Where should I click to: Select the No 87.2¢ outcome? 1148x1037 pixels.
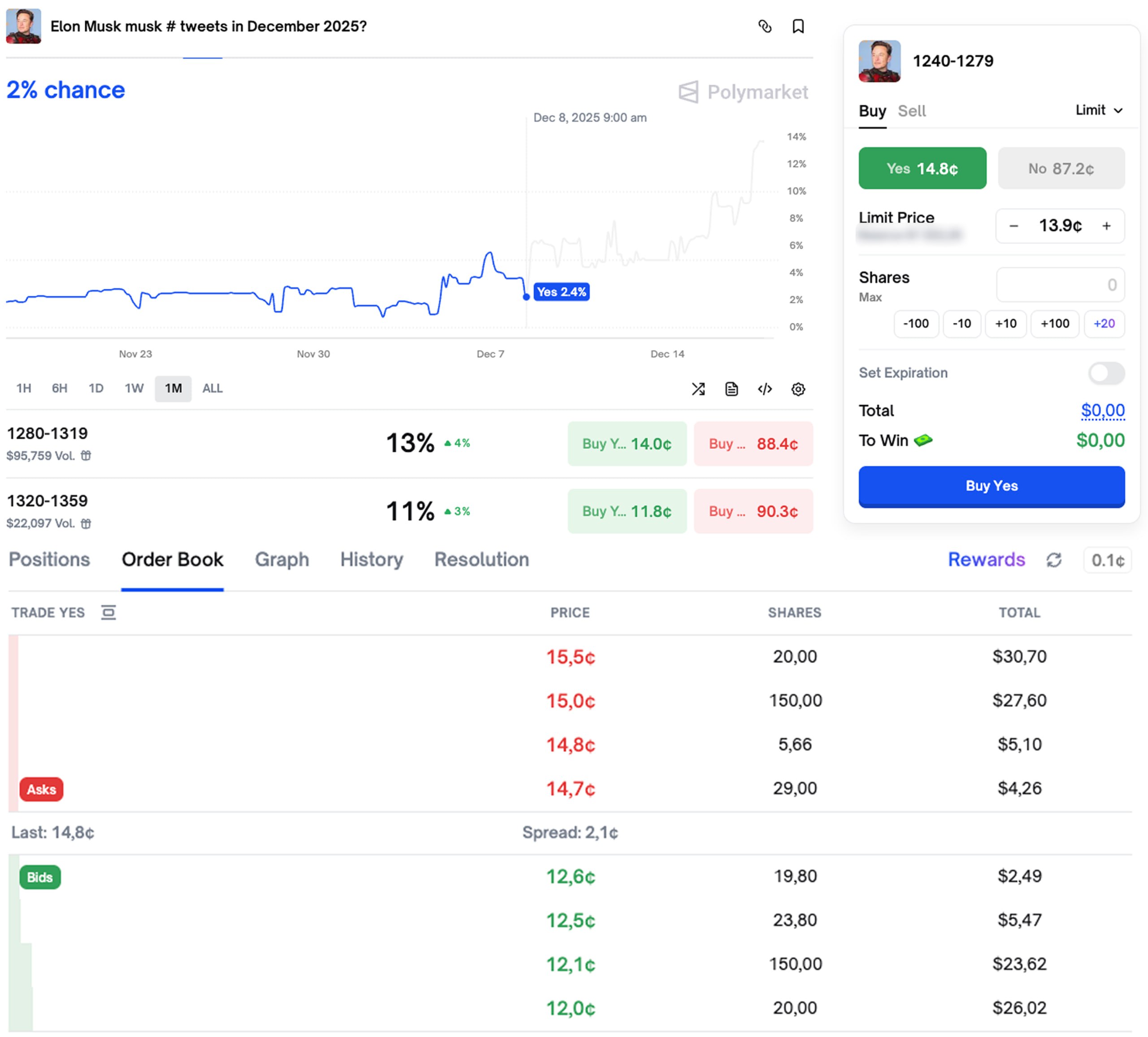point(1061,169)
